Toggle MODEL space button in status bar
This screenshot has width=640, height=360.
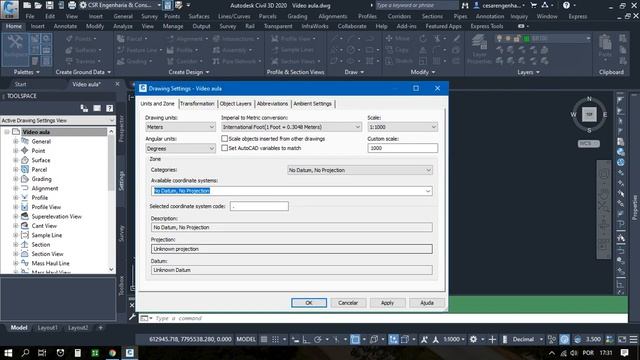(x=246, y=339)
